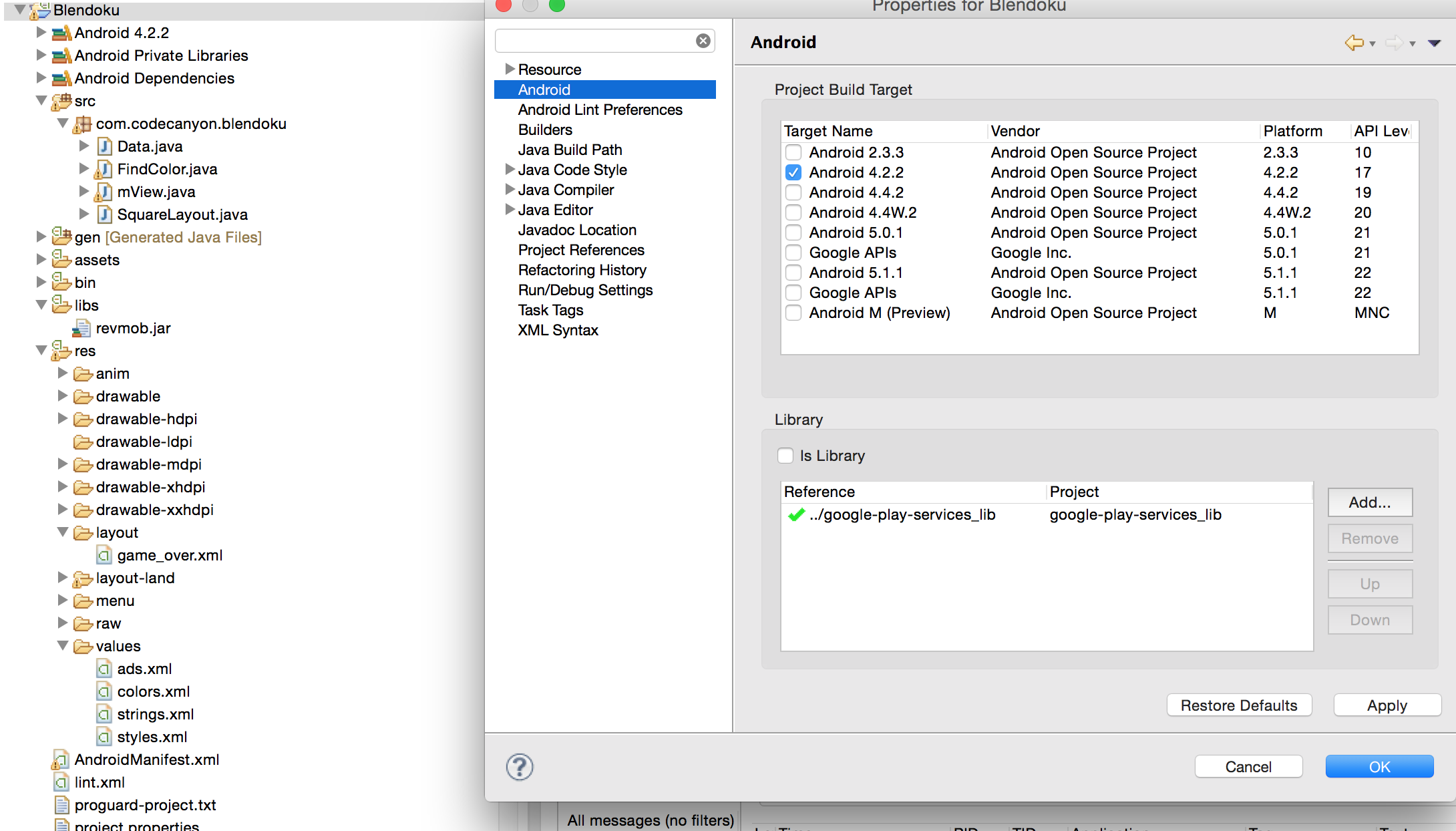Viewport: 1456px width, 831px height.
Task: Check the Android 4.4.2 target checkbox
Action: (793, 192)
